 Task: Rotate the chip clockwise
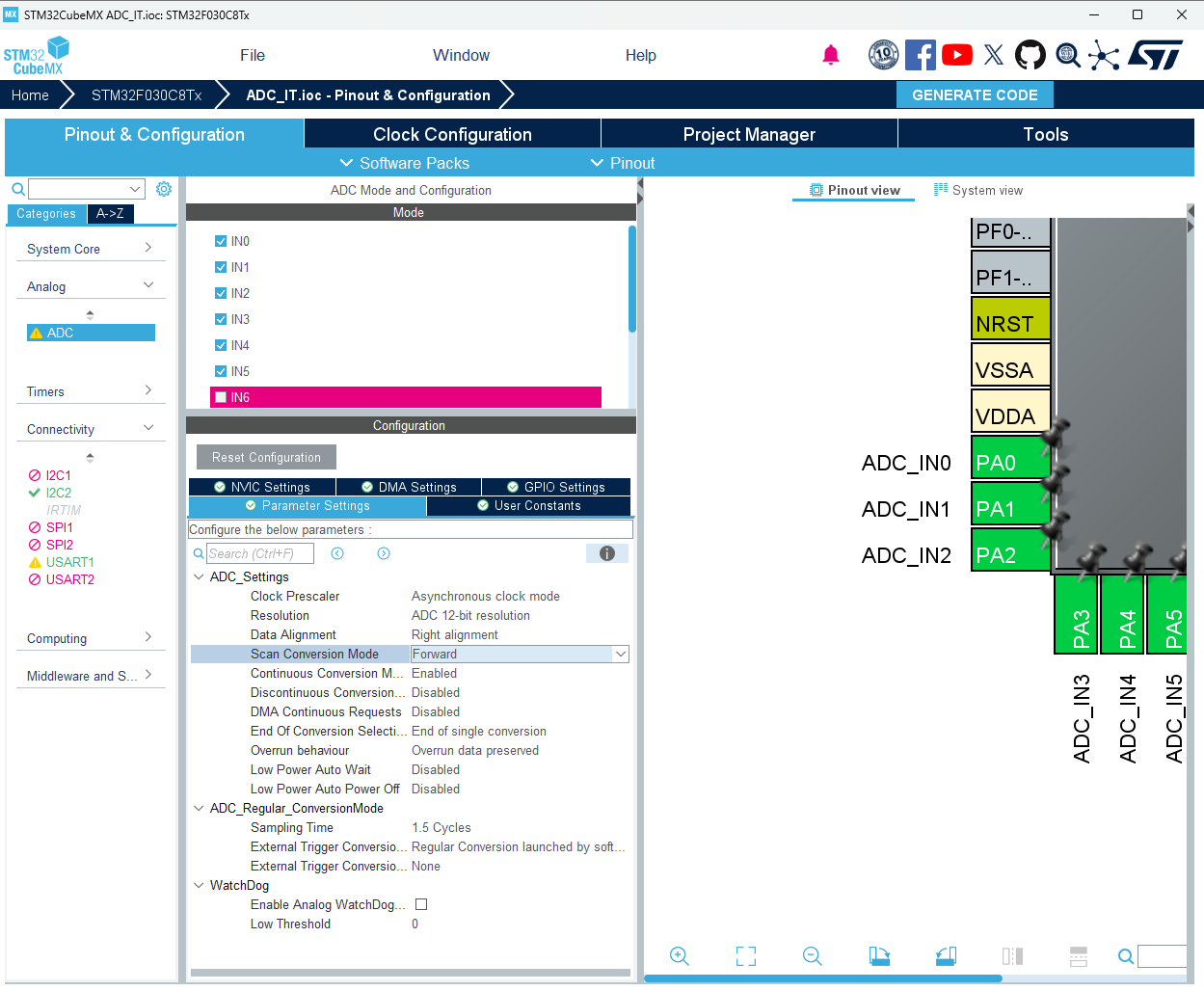[x=879, y=955]
